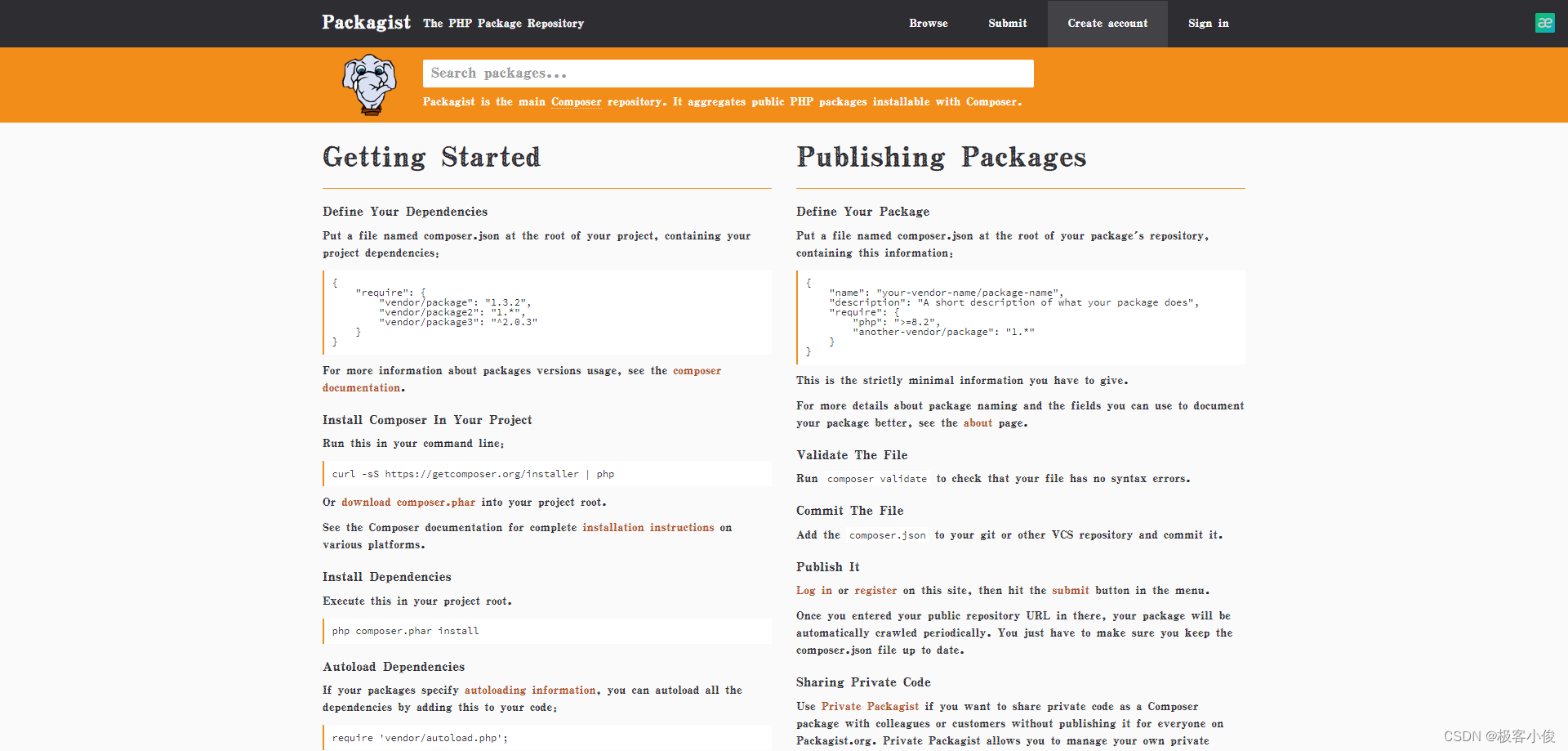The width and height of the screenshot is (1568, 751).
Task: Open the Browse menu item
Action: point(929,24)
